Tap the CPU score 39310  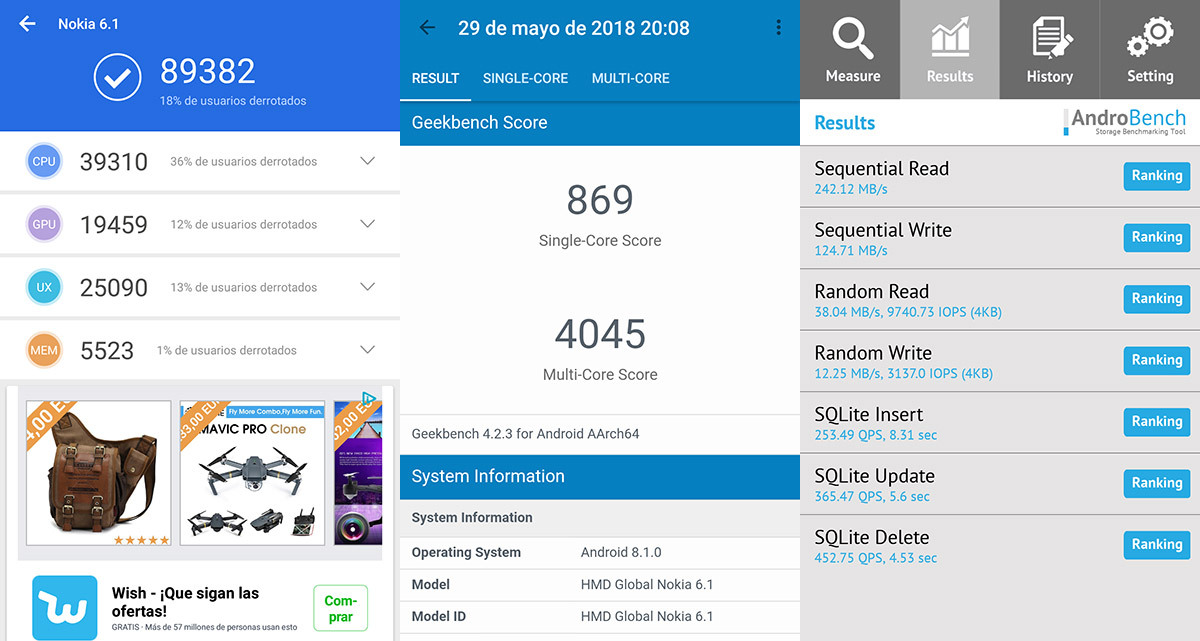point(114,162)
